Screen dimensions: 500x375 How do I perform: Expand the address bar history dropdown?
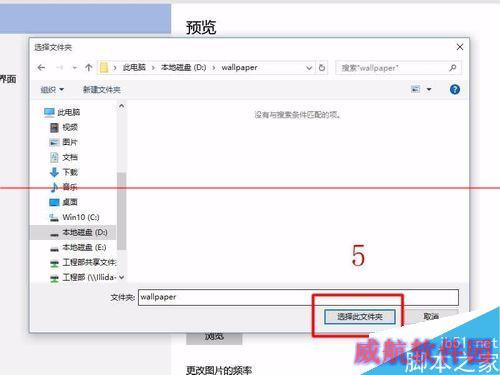pyautogui.click(x=309, y=68)
